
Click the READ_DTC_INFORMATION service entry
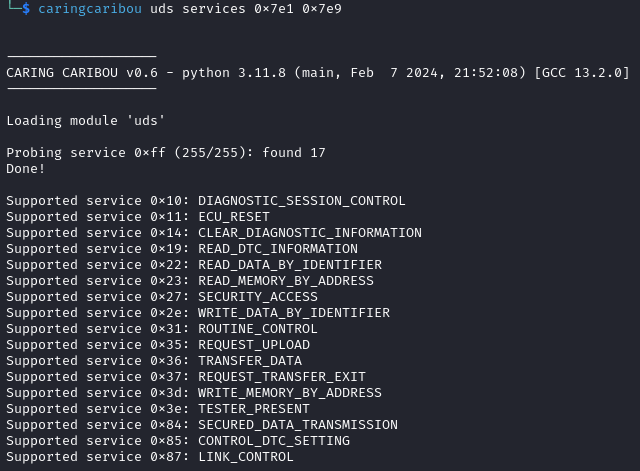pos(277,249)
